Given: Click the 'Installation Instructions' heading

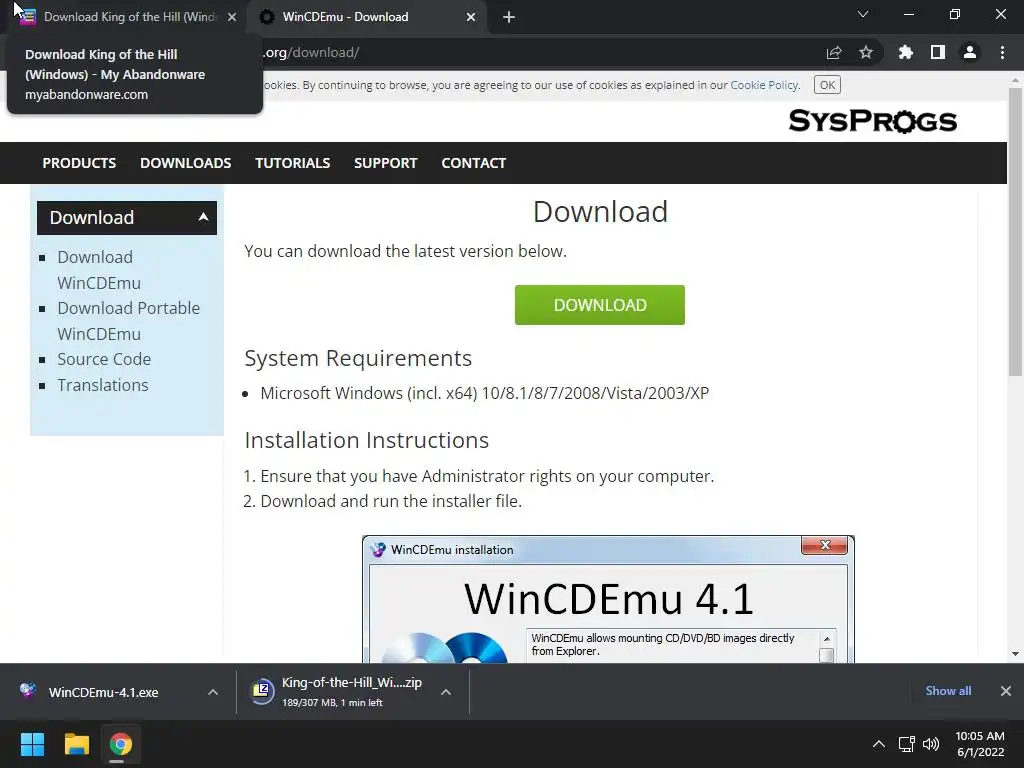Looking at the screenshot, I should 366,440.
